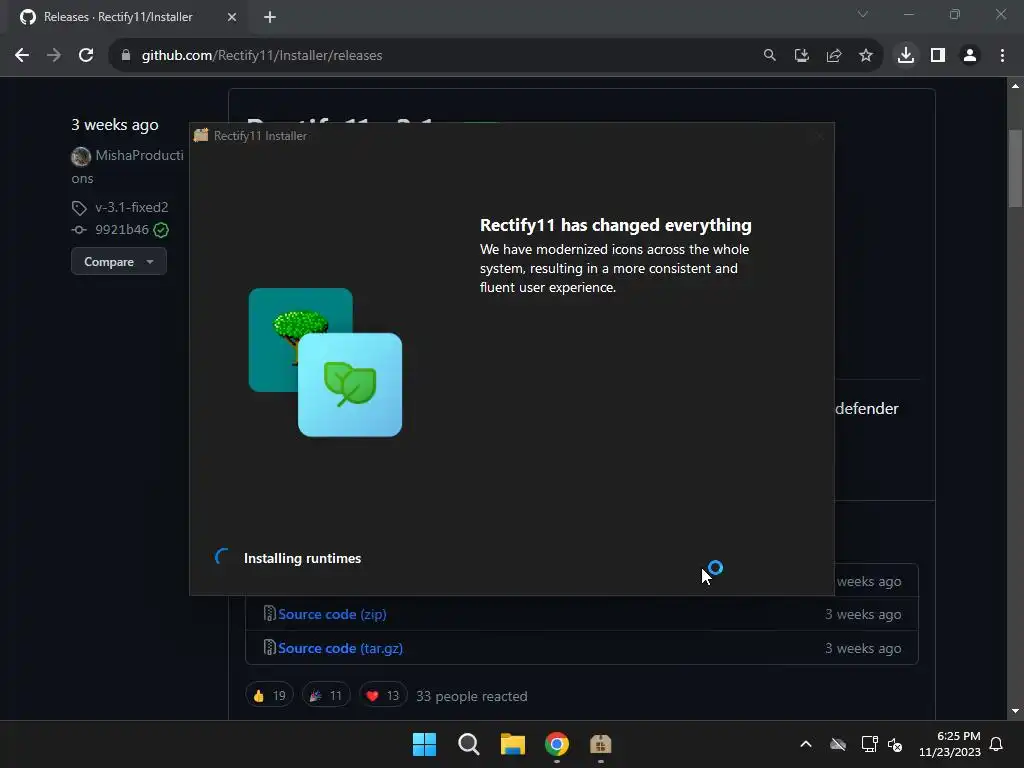Open notification bell in taskbar
This screenshot has height=768, width=1024.
(x=996, y=744)
